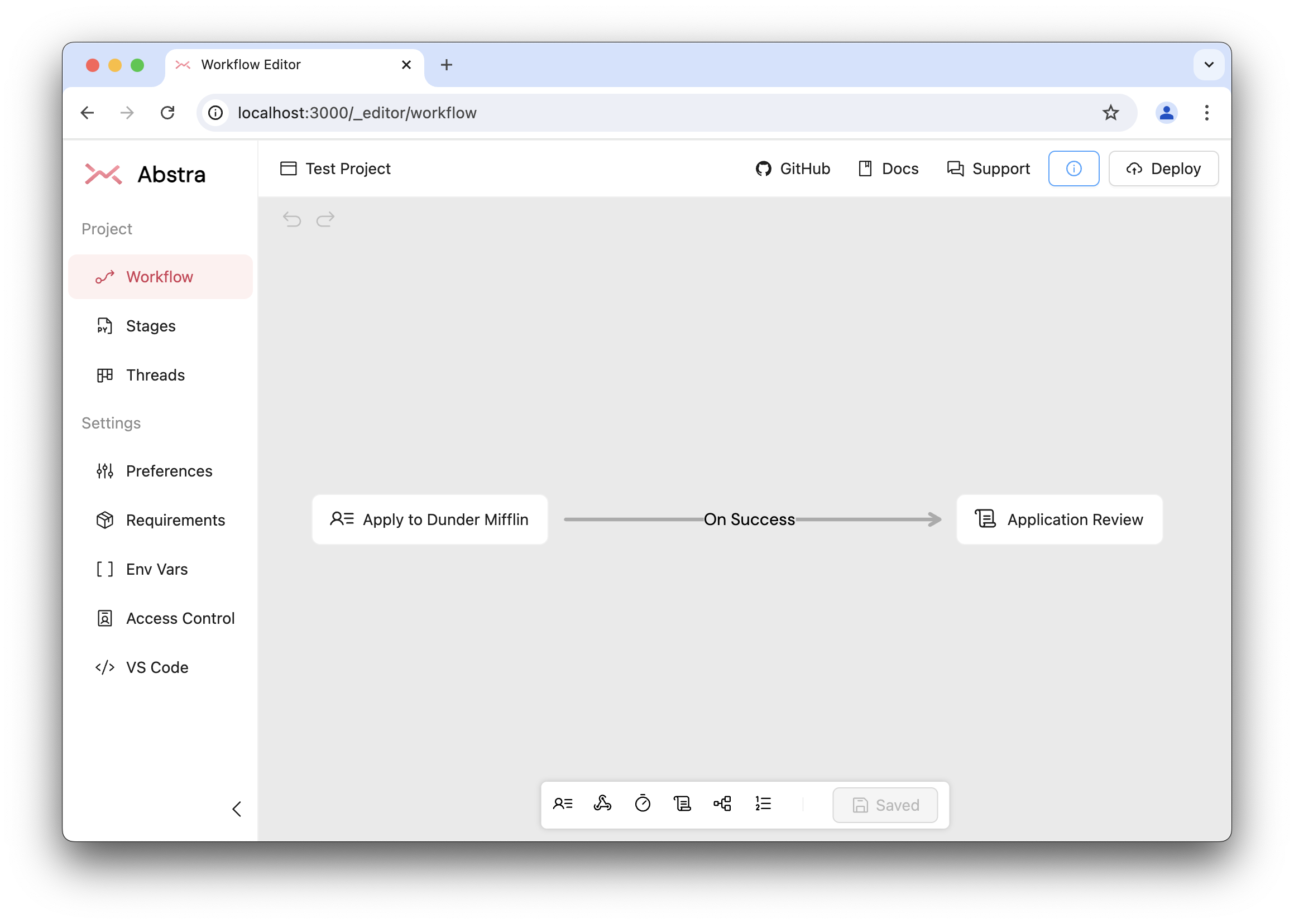Bookmark this page with the star
The height and width of the screenshot is (924, 1294).
[x=1110, y=113]
